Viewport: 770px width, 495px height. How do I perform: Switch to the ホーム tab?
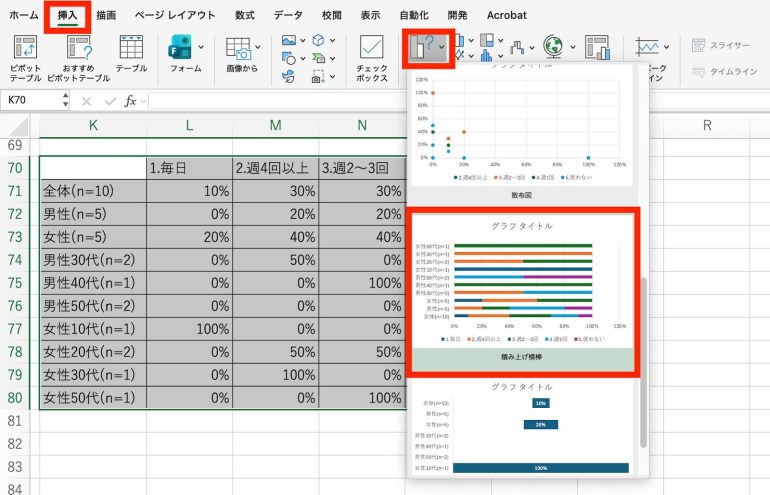(23, 15)
